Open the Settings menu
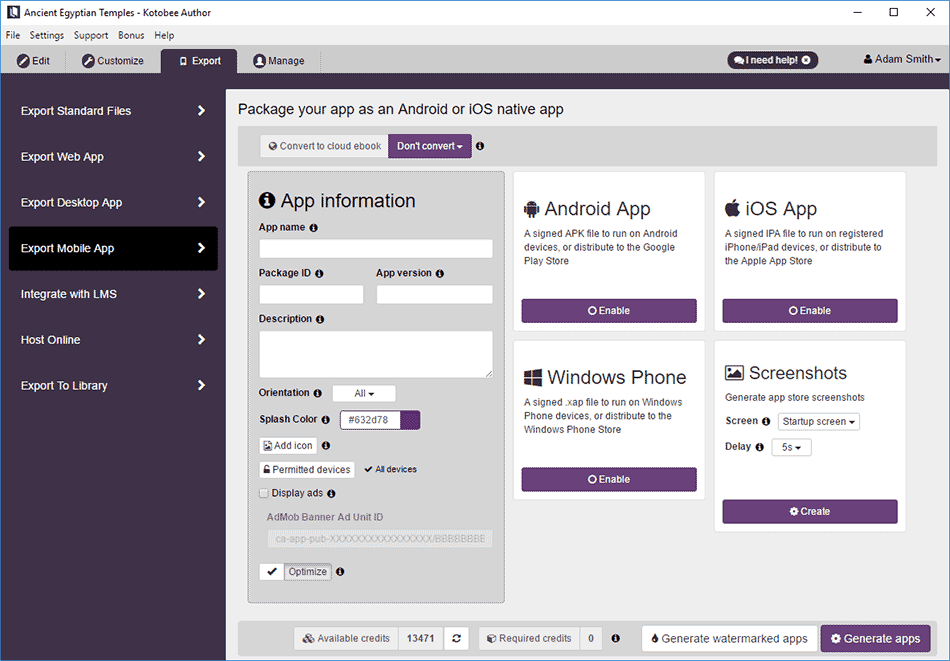 click(x=46, y=35)
